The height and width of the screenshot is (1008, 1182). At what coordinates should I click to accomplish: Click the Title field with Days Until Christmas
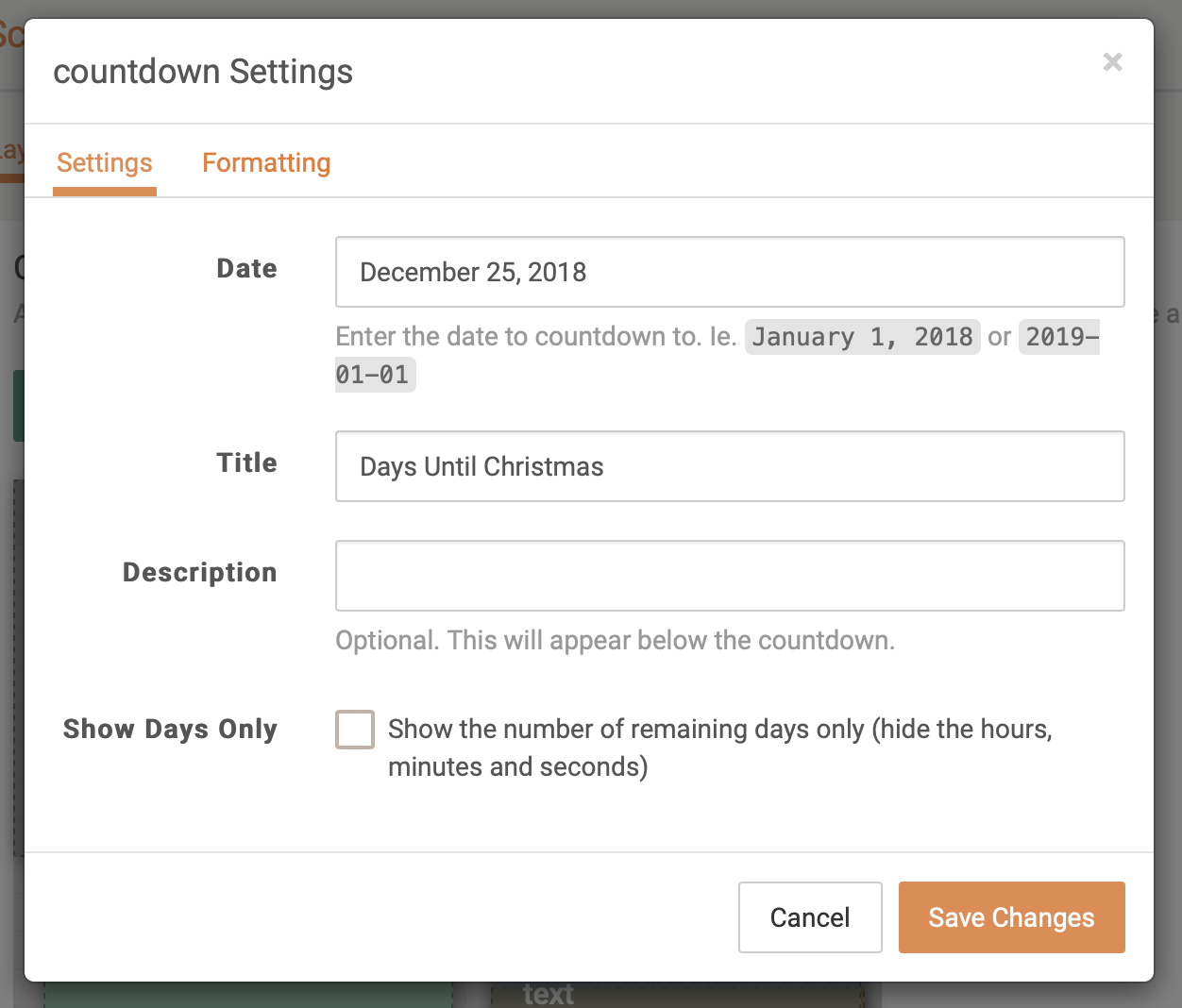[730, 466]
